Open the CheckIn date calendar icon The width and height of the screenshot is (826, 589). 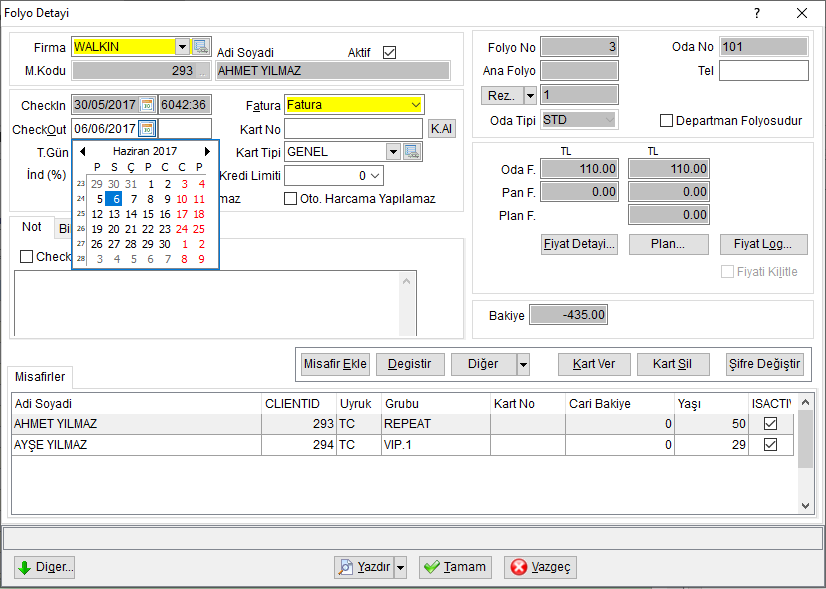pyautogui.click(x=148, y=105)
